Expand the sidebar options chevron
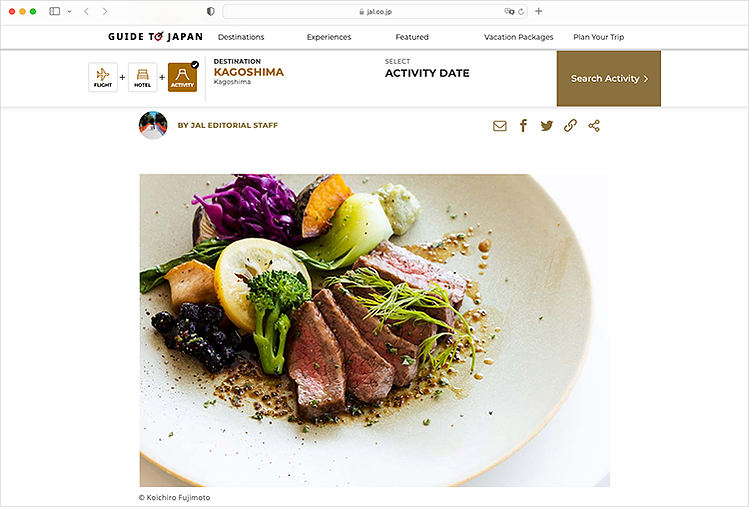Viewport: 749px width, 507px height. (x=69, y=11)
